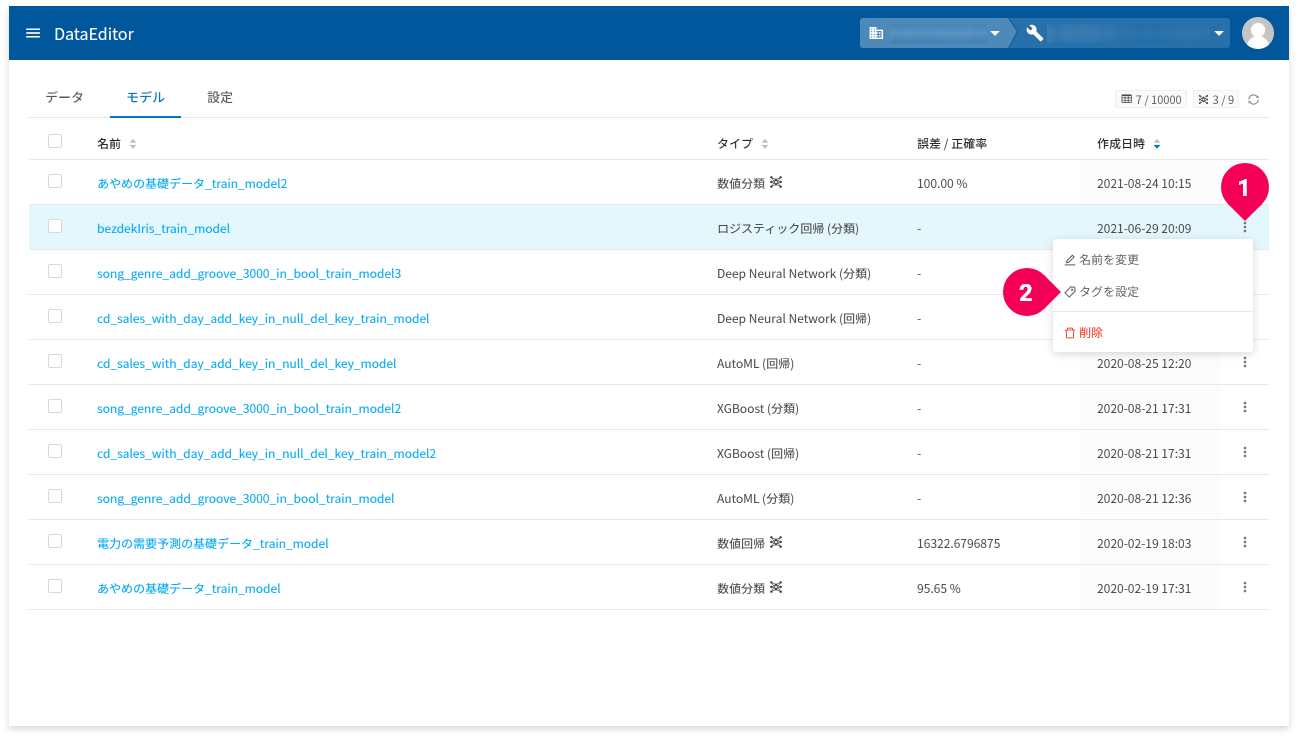
Task: Check cd_sales_with_day_add_key_in_null_del_key_model checkbox
Action: (x=55, y=361)
